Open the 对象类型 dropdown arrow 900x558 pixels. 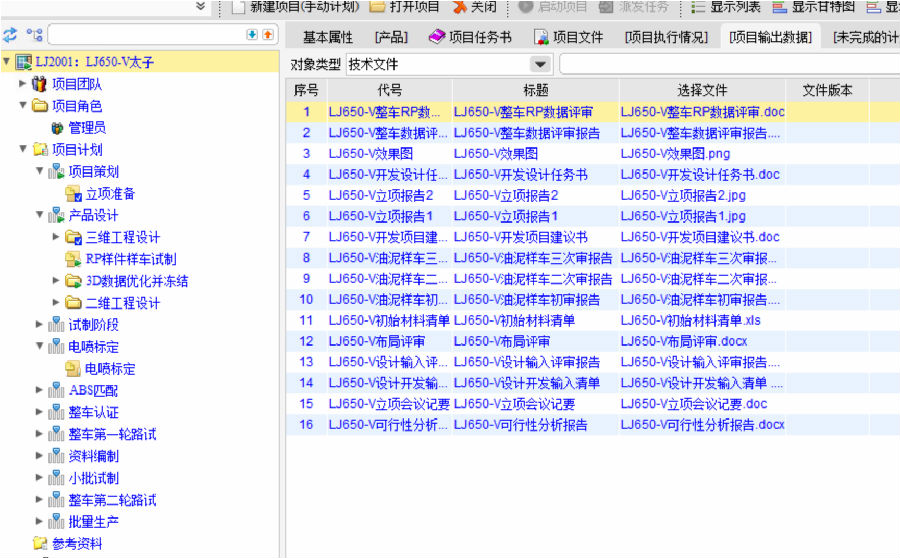540,64
